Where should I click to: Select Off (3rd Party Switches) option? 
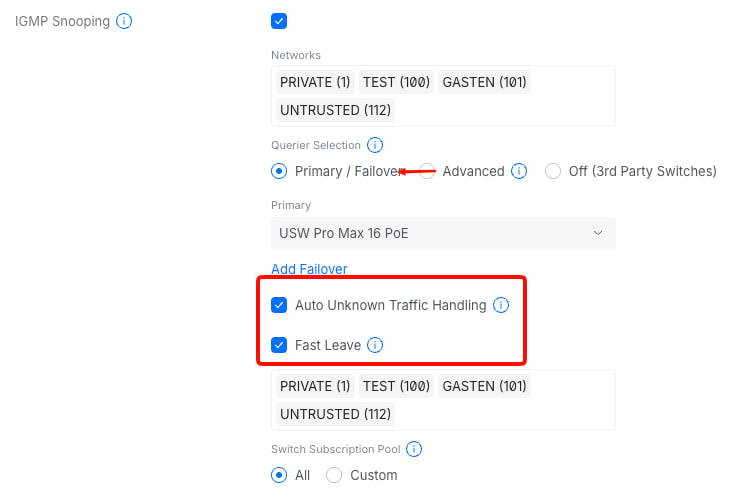[553, 171]
